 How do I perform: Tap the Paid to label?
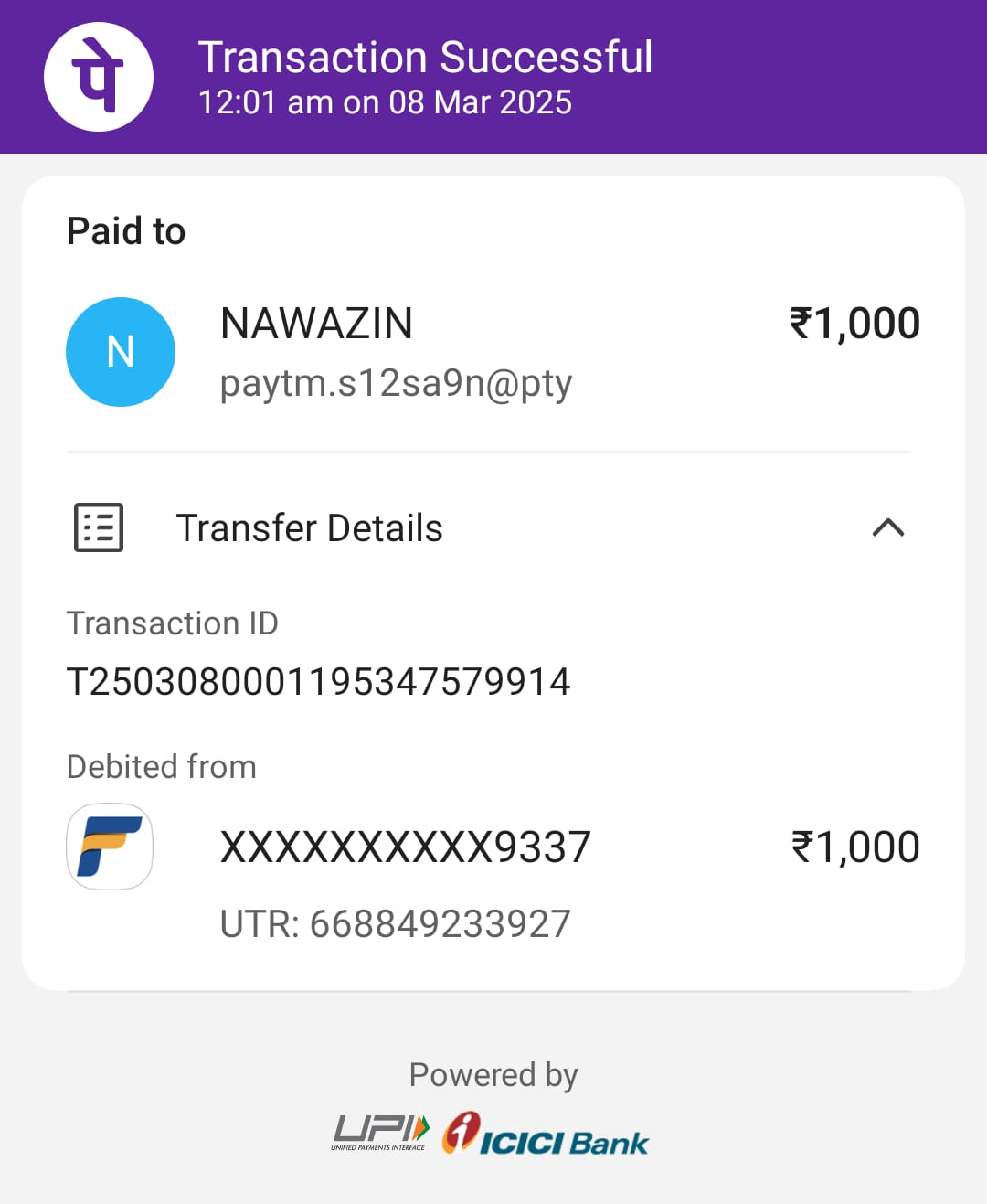[126, 231]
